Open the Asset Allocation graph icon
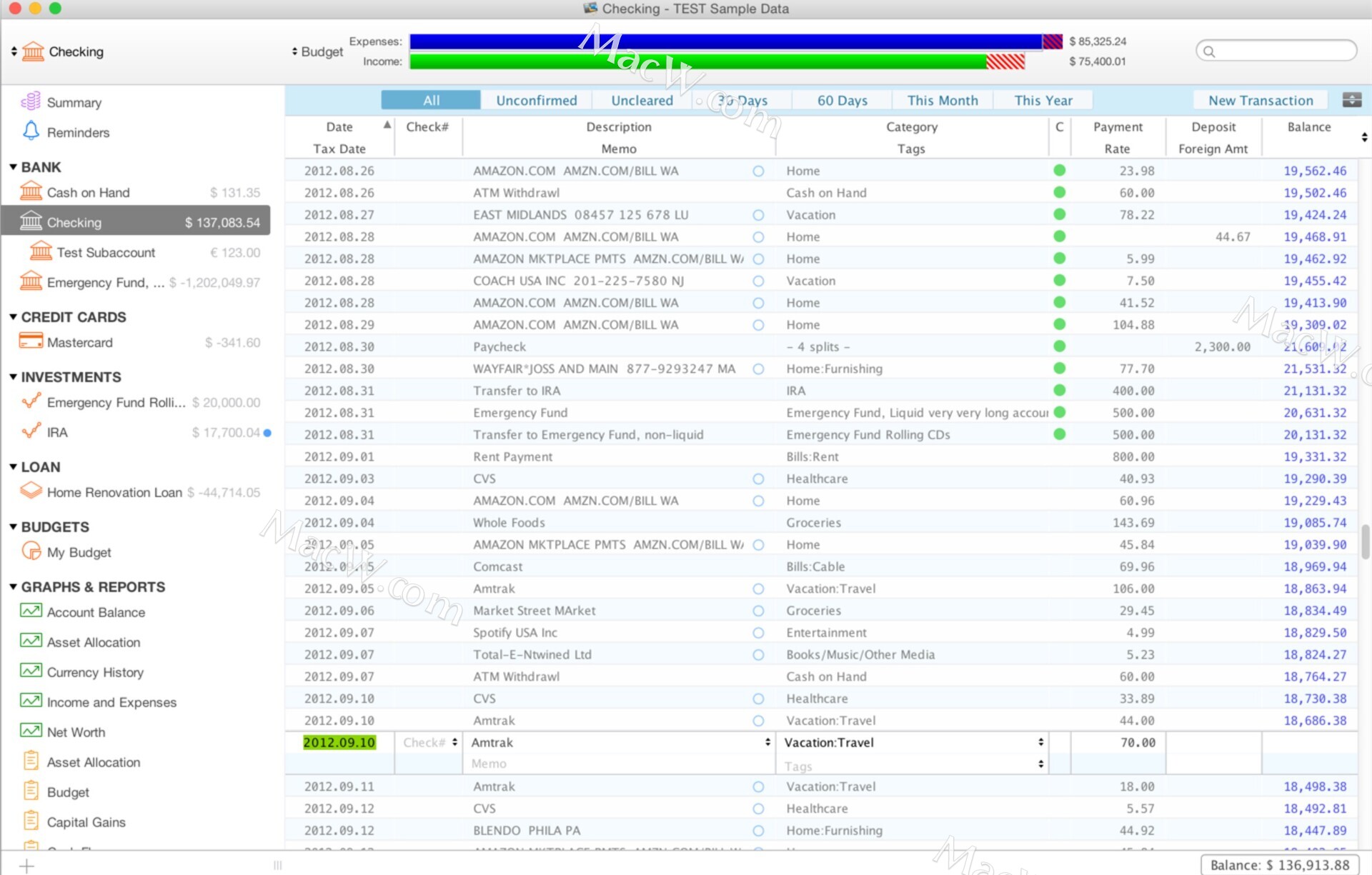Screen dimensions: 1372x875 (31, 641)
